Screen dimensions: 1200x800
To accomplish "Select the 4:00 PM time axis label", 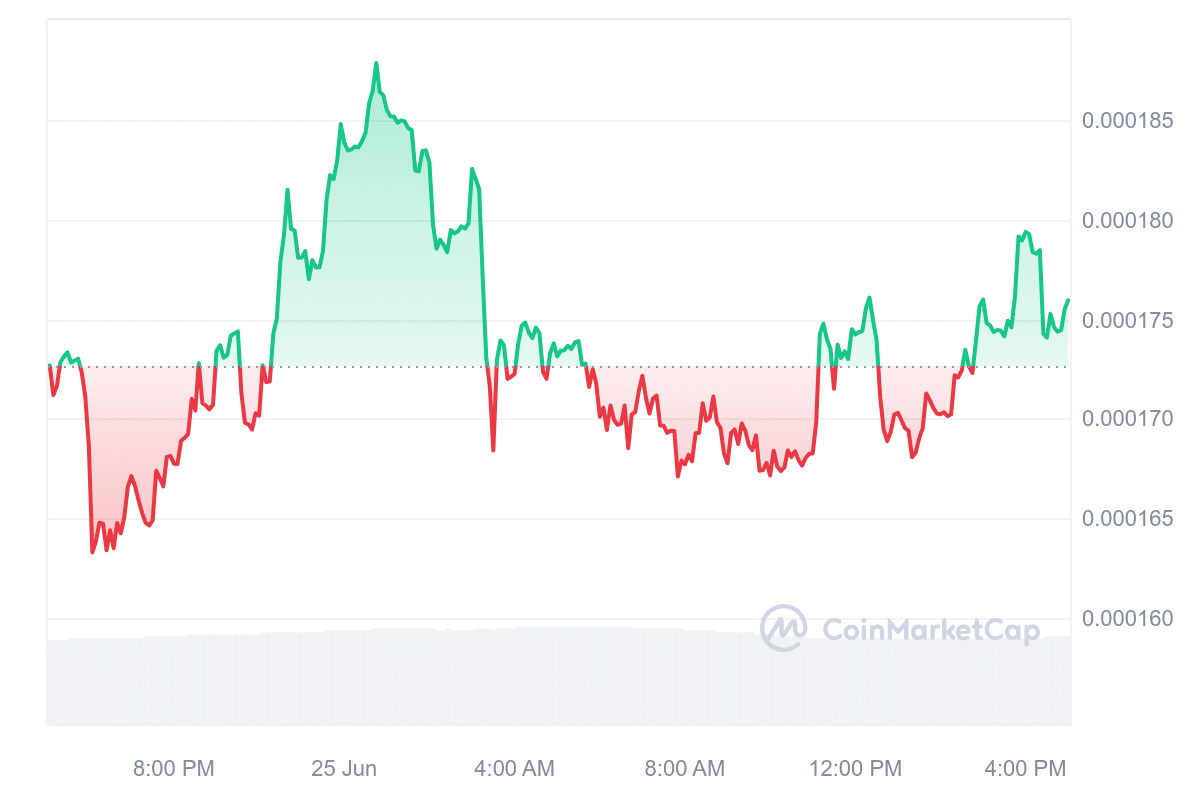I will [x=1025, y=768].
